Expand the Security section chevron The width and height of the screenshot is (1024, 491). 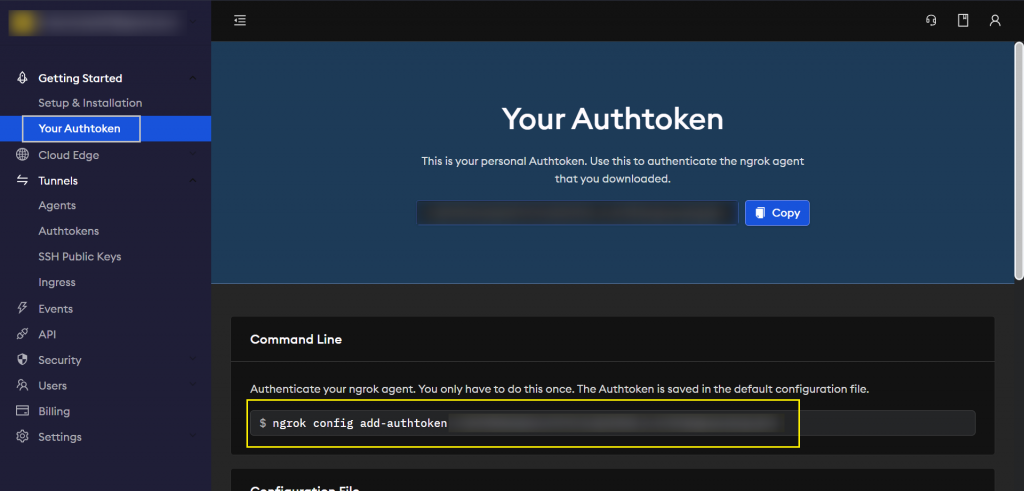pos(192,360)
